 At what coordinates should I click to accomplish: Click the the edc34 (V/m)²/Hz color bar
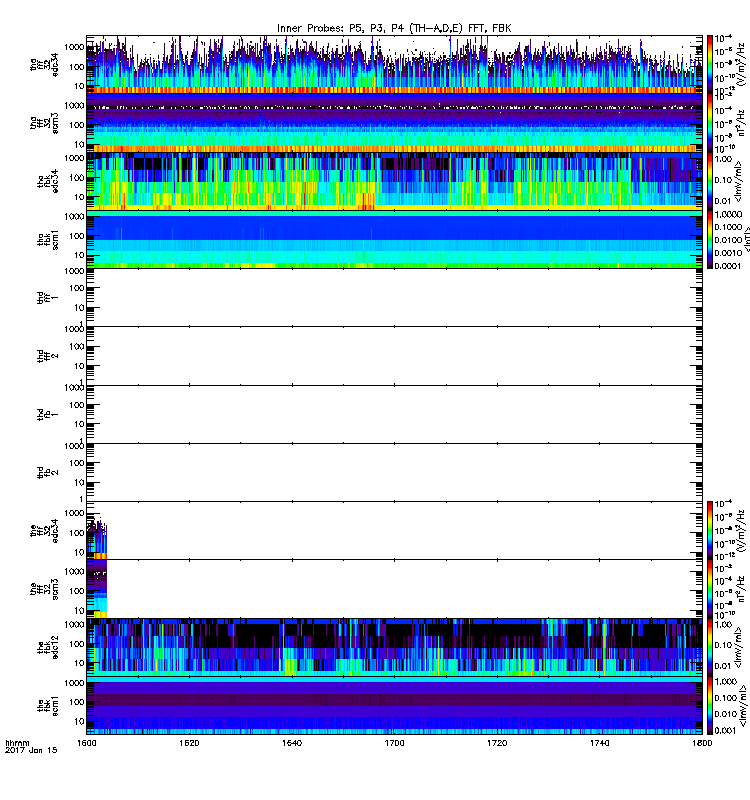(x=709, y=531)
